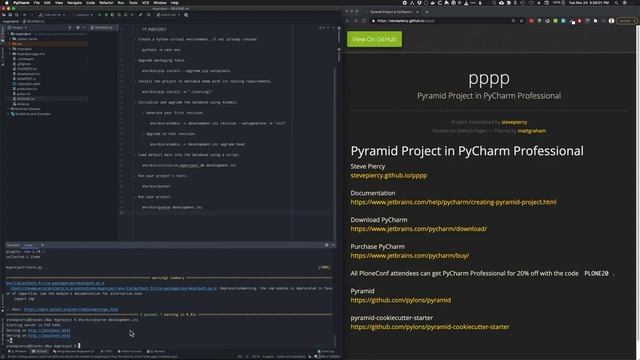Open Event Log in the bottom bar
Image resolution: width=640 pixels, height=360 pixels.
[x=326, y=351]
